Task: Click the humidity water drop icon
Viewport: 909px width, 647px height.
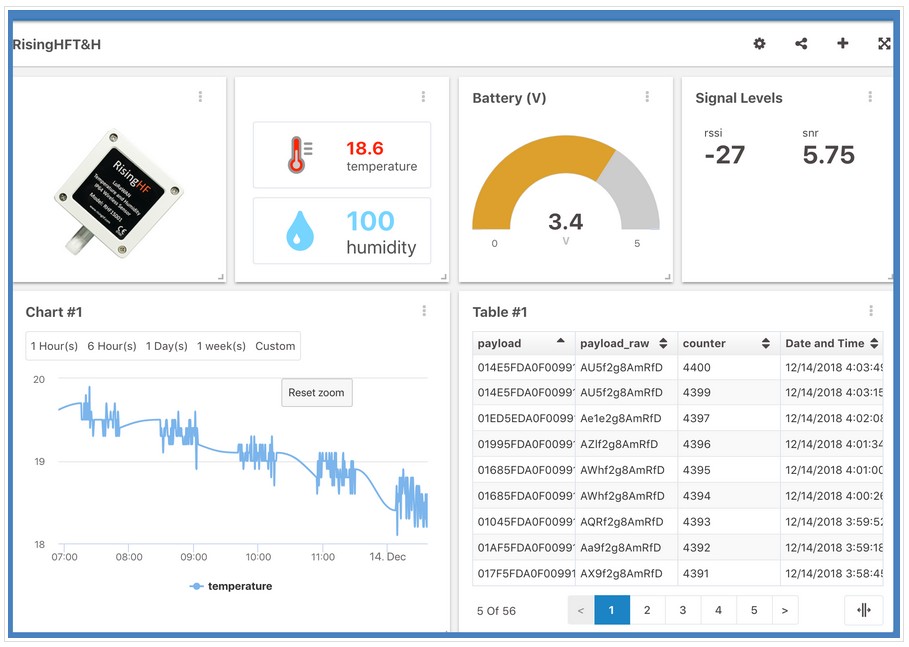Action: 300,231
